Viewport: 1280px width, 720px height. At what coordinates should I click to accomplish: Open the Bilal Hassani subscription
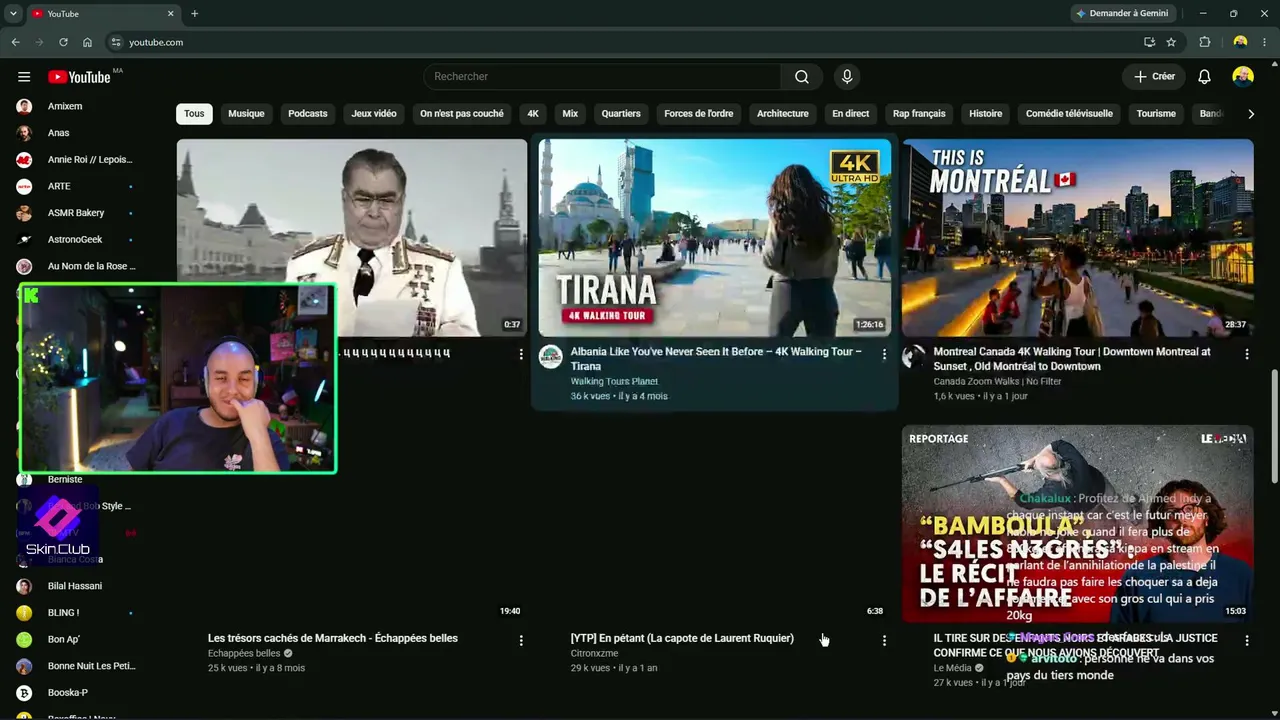tap(76, 586)
